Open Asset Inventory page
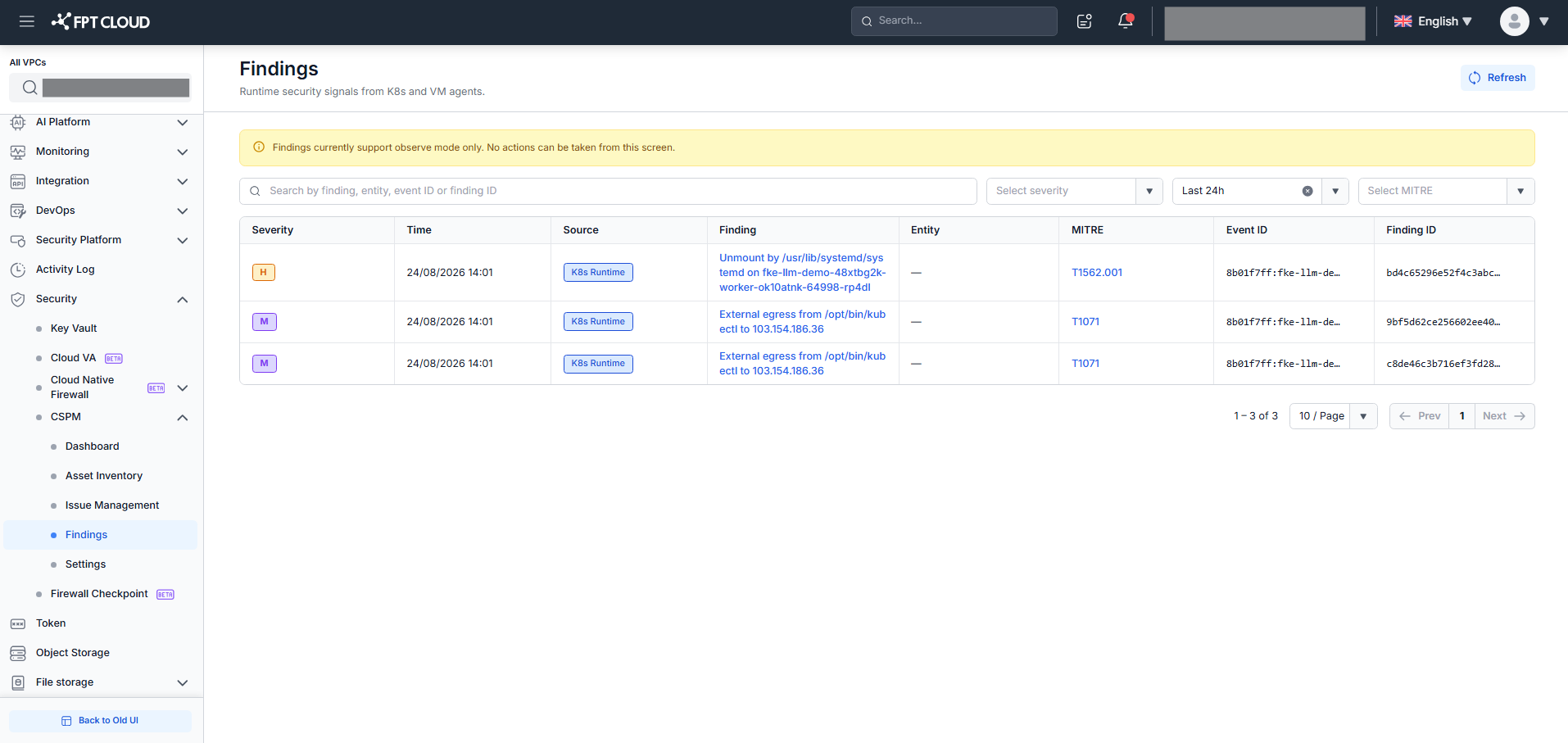Image resolution: width=1568 pixels, height=743 pixels. pos(104,476)
